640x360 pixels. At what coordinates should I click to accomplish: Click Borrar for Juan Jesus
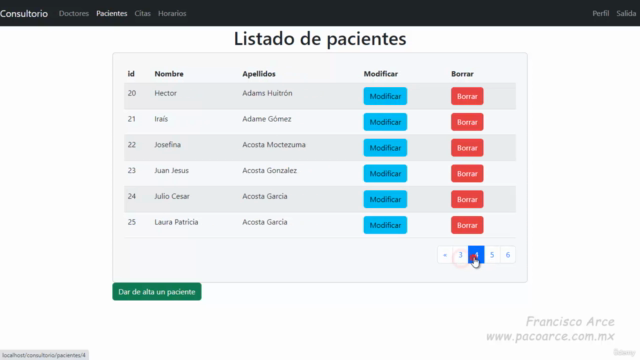click(467, 173)
